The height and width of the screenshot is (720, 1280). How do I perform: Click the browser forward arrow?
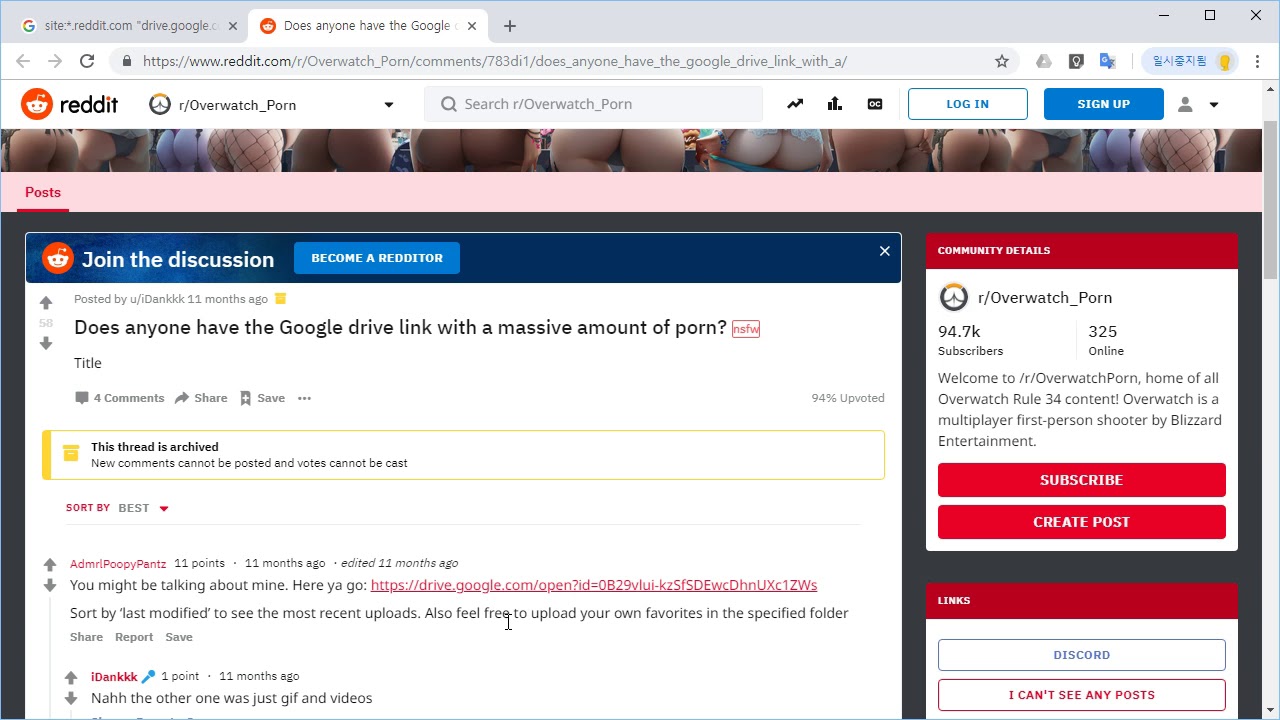tap(55, 61)
